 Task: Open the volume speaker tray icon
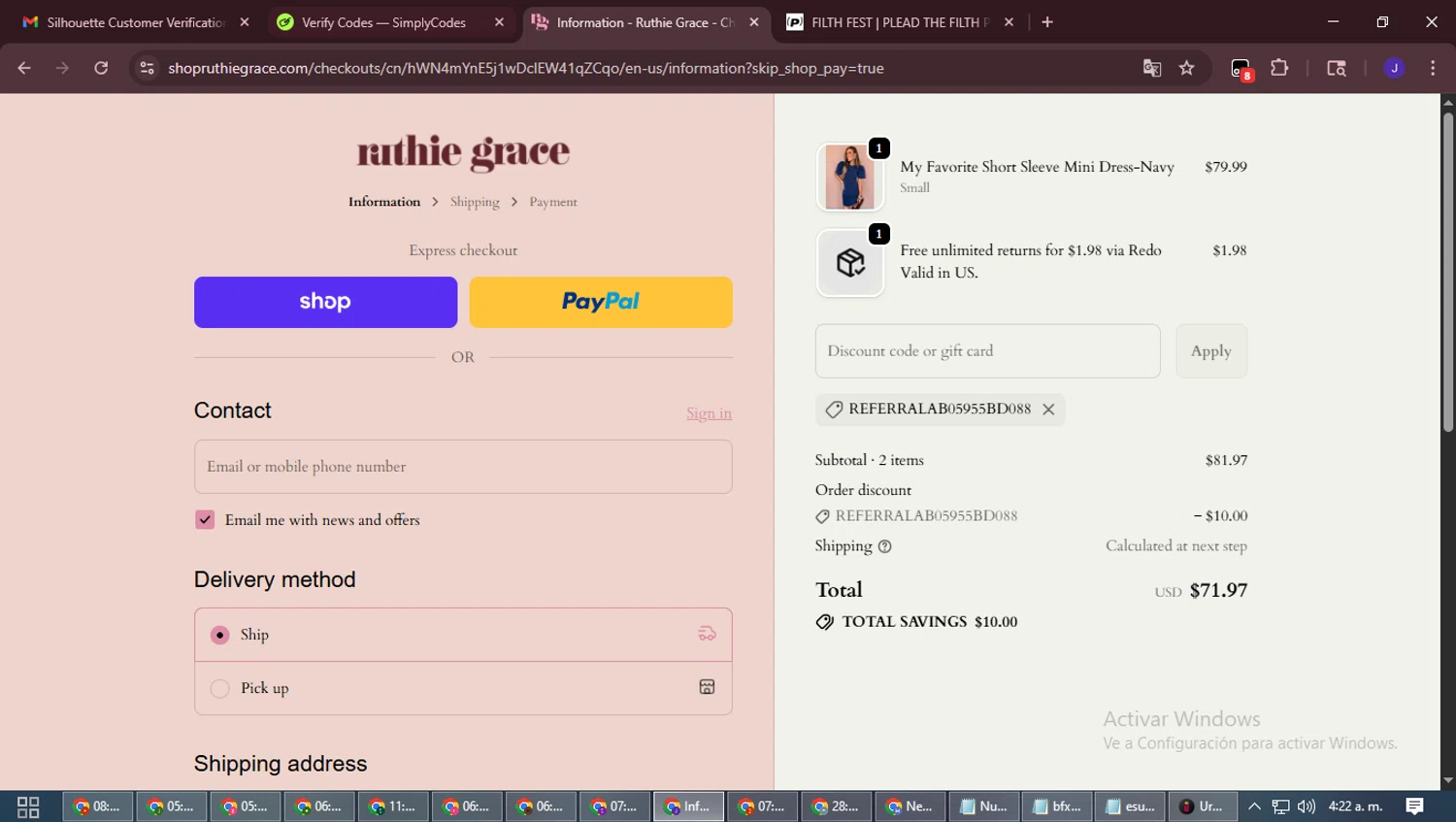point(1307,806)
